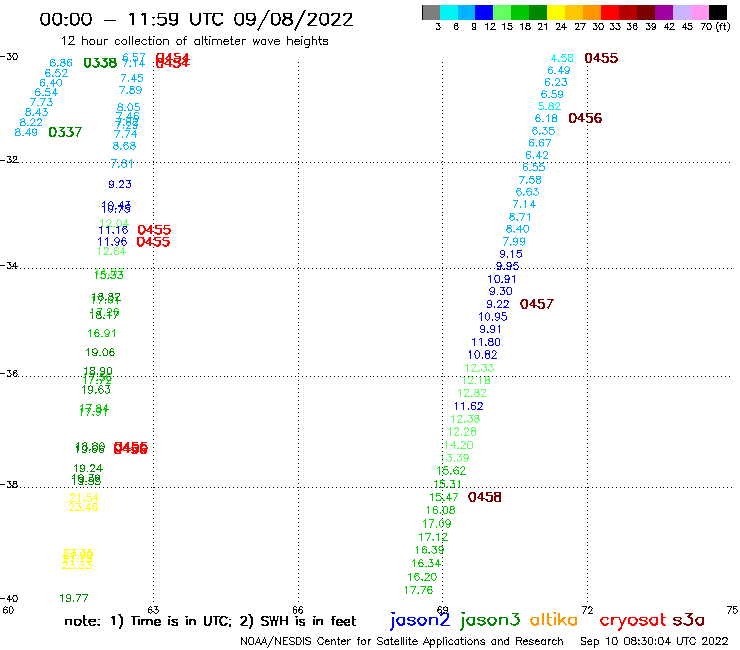Click the 16.91 wave height value
Image resolution: width=740 pixels, height=650 pixels.
click(101, 333)
